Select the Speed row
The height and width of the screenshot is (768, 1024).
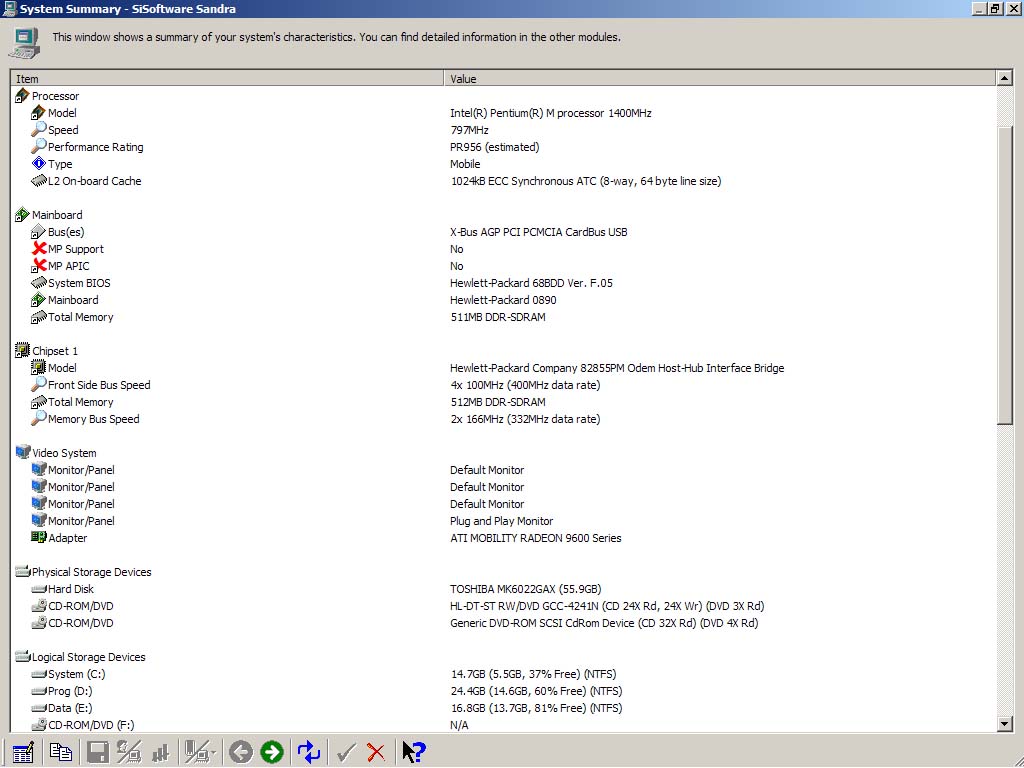pos(63,130)
